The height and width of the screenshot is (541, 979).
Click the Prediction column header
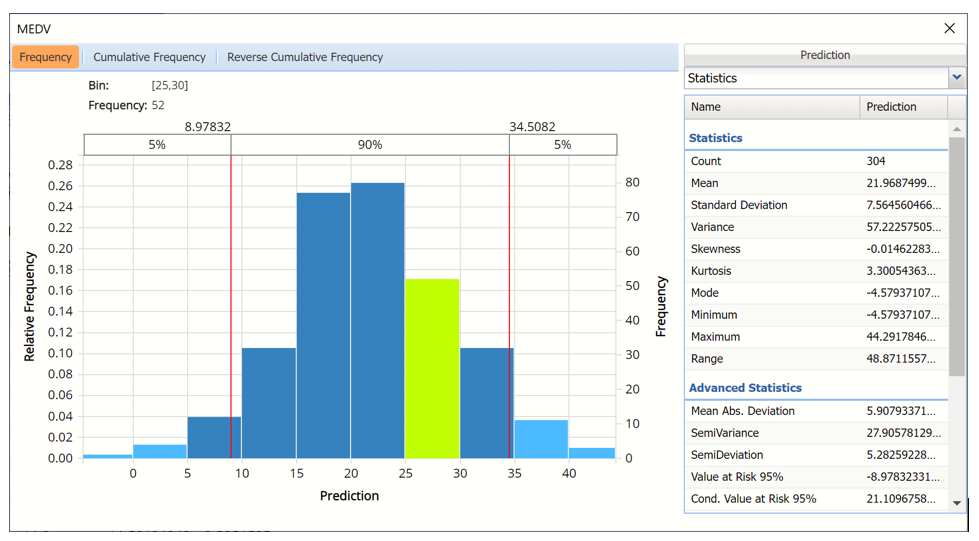coord(902,107)
